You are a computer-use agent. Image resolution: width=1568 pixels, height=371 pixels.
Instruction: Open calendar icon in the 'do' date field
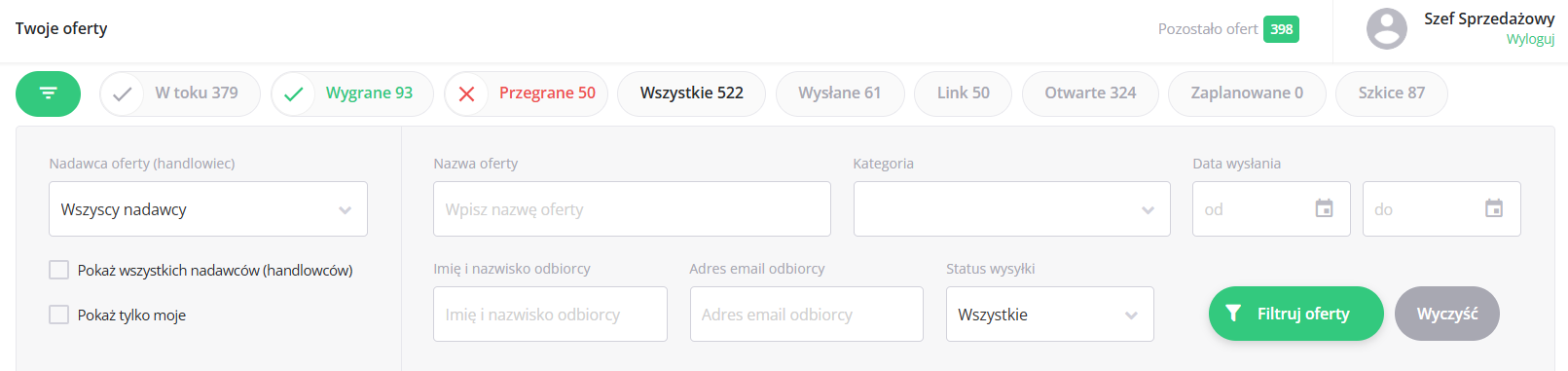coord(1494,208)
